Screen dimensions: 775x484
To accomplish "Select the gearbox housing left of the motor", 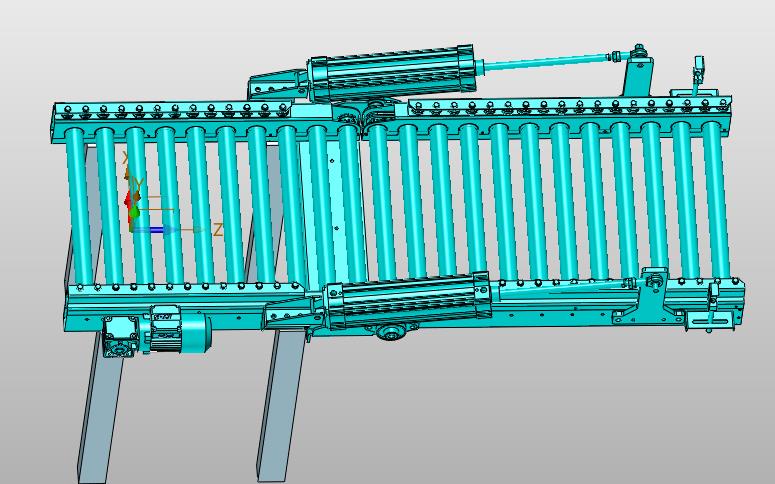I will [119, 336].
